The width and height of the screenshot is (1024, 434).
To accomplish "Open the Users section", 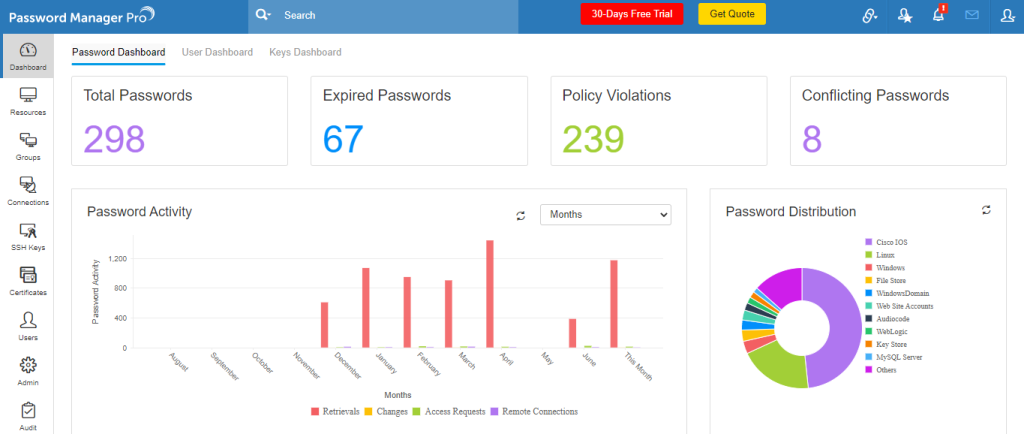I will pyautogui.click(x=27, y=326).
